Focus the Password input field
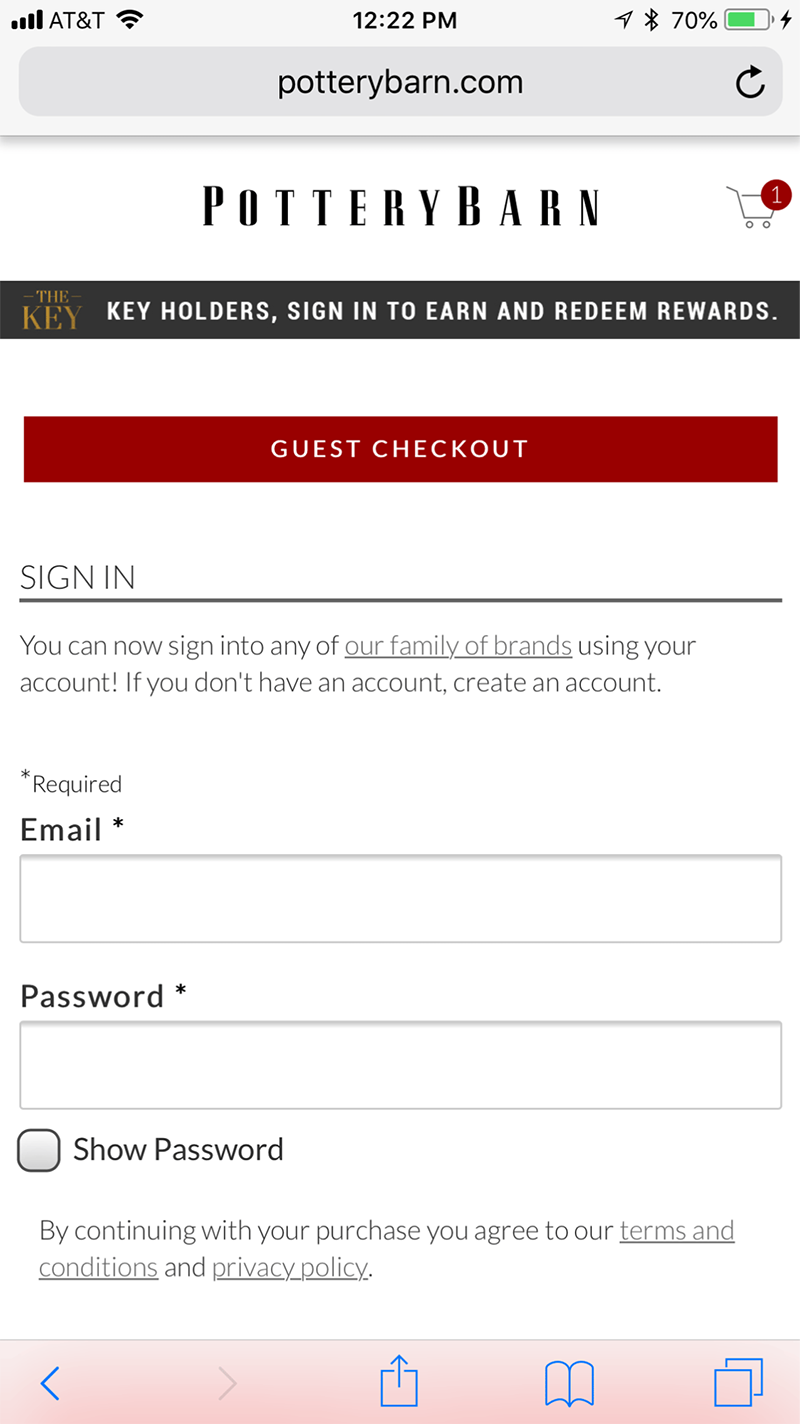 point(400,1065)
